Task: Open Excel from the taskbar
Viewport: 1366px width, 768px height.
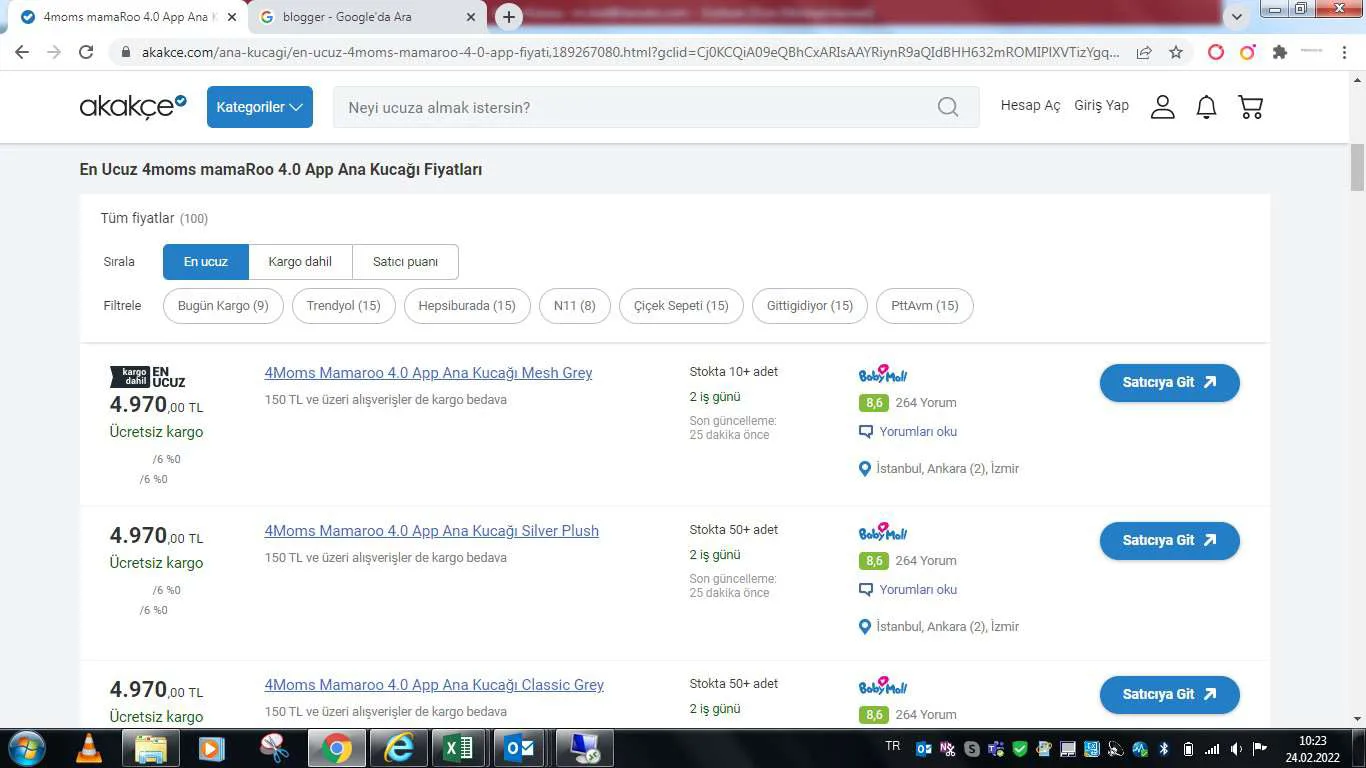Action: click(458, 748)
